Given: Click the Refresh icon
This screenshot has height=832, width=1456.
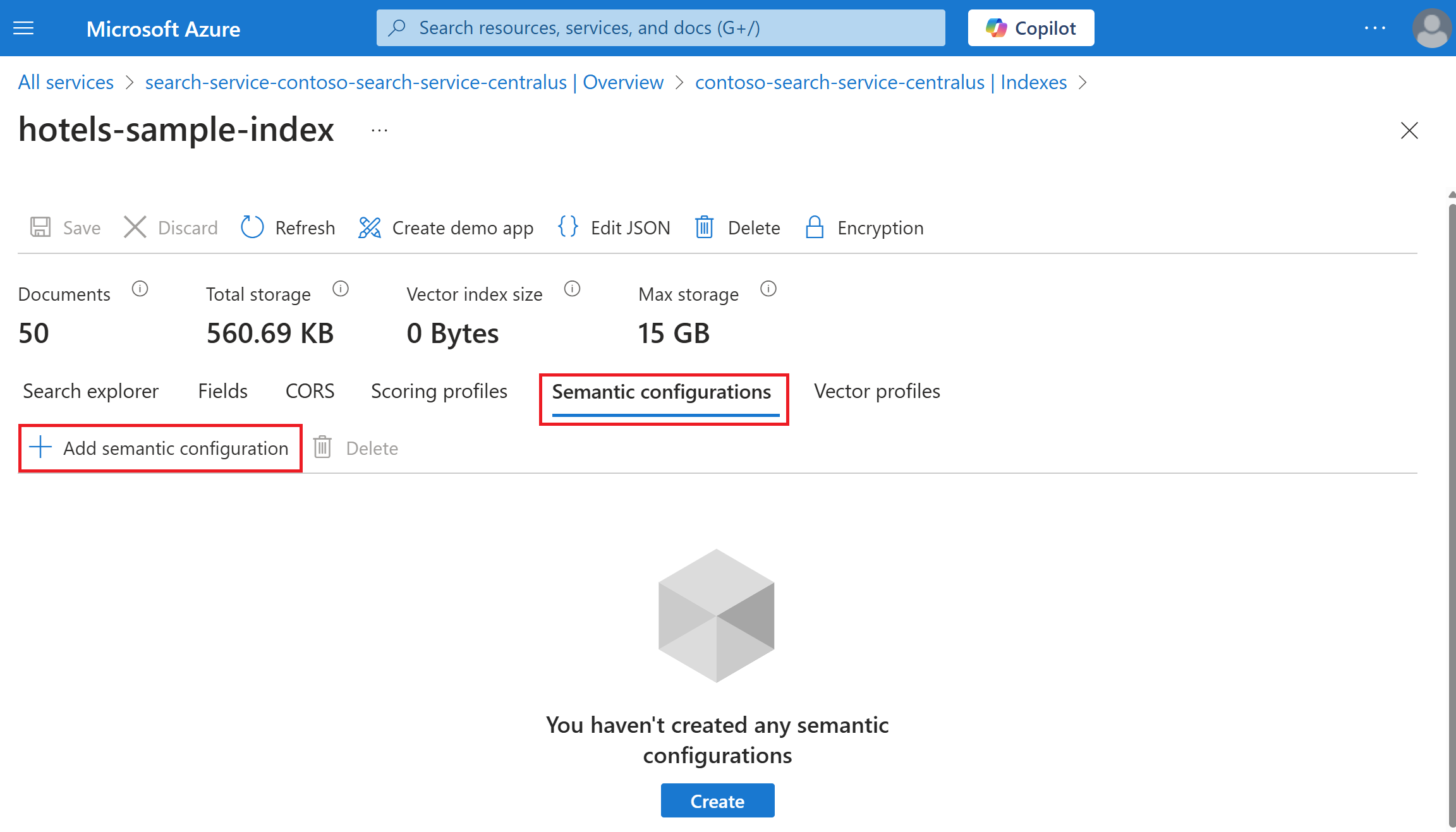Looking at the screenshot, I should click(x=252, y=227).
